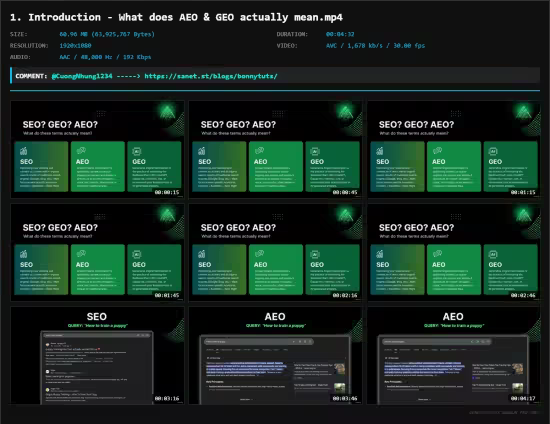The height and width of the screenshot is (424, 550).
Task: Click the AEO chat icon in 00:02:46 thumbnail
Action: click(437, 254)
